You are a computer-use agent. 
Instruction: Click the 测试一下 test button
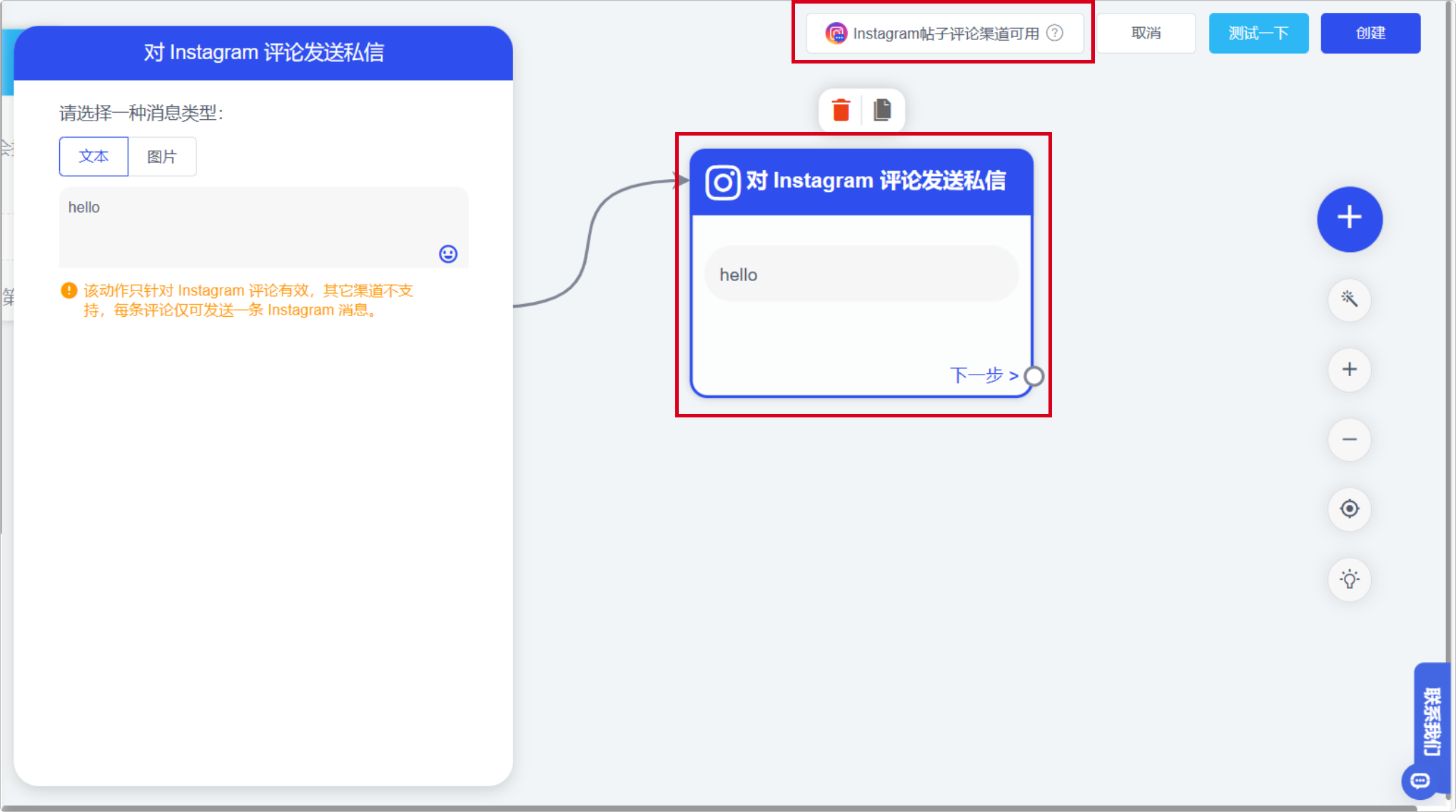tap(1258, 33)
